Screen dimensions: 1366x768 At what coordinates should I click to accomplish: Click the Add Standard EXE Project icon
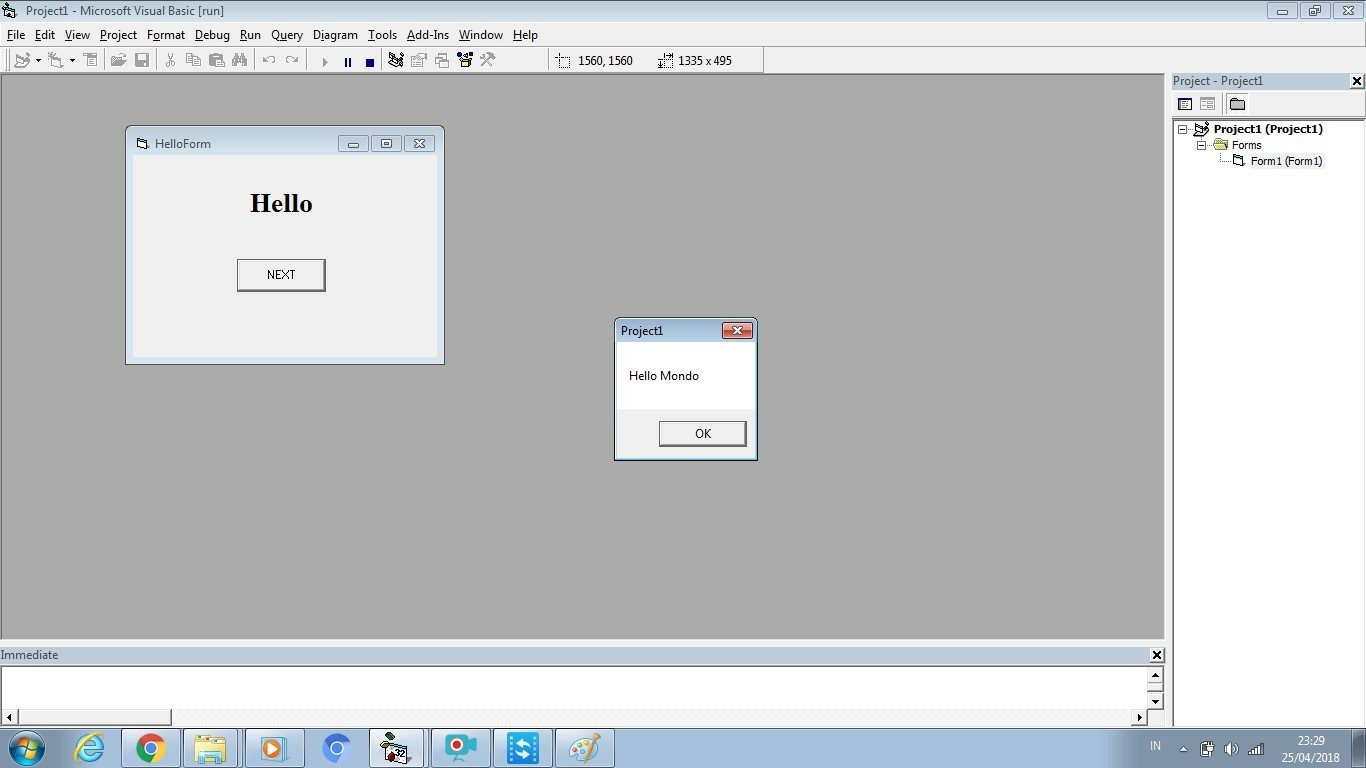pos(22,61)
